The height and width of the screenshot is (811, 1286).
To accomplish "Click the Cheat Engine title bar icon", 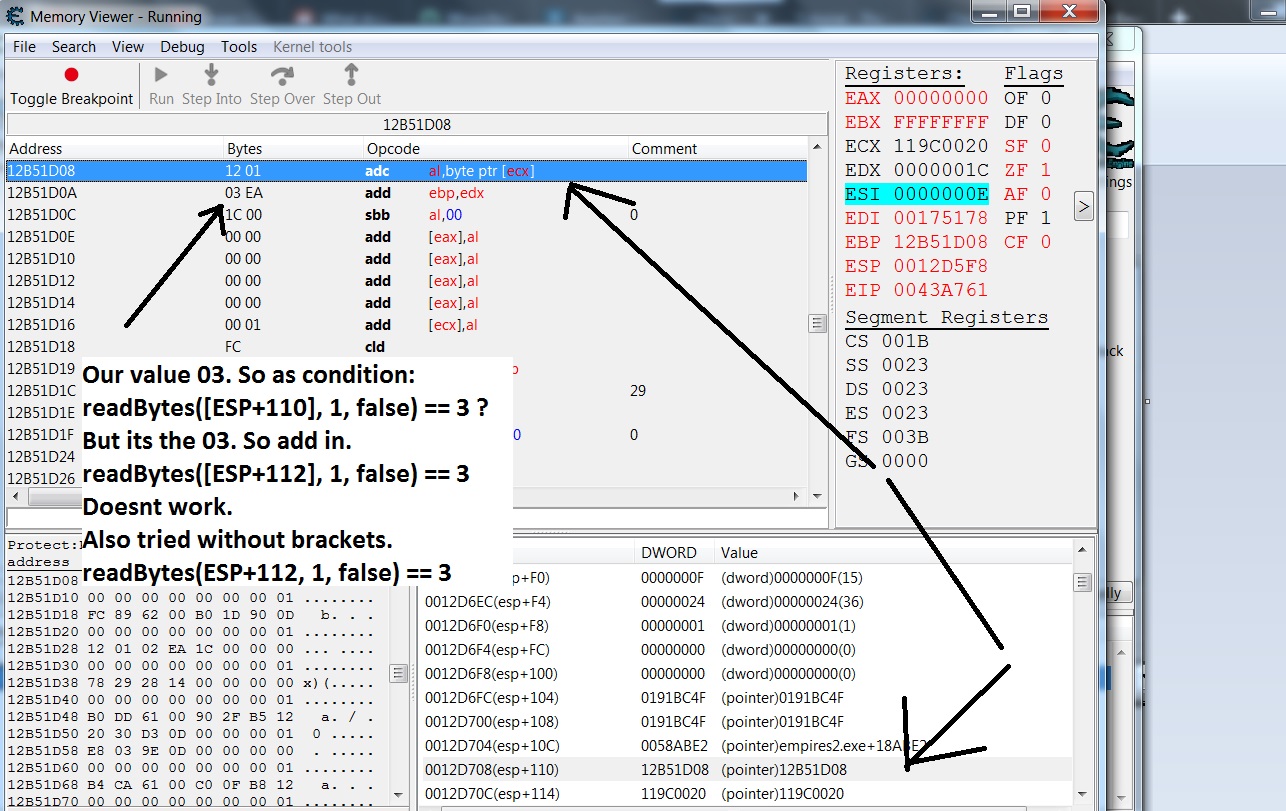I will click(15, 16).
